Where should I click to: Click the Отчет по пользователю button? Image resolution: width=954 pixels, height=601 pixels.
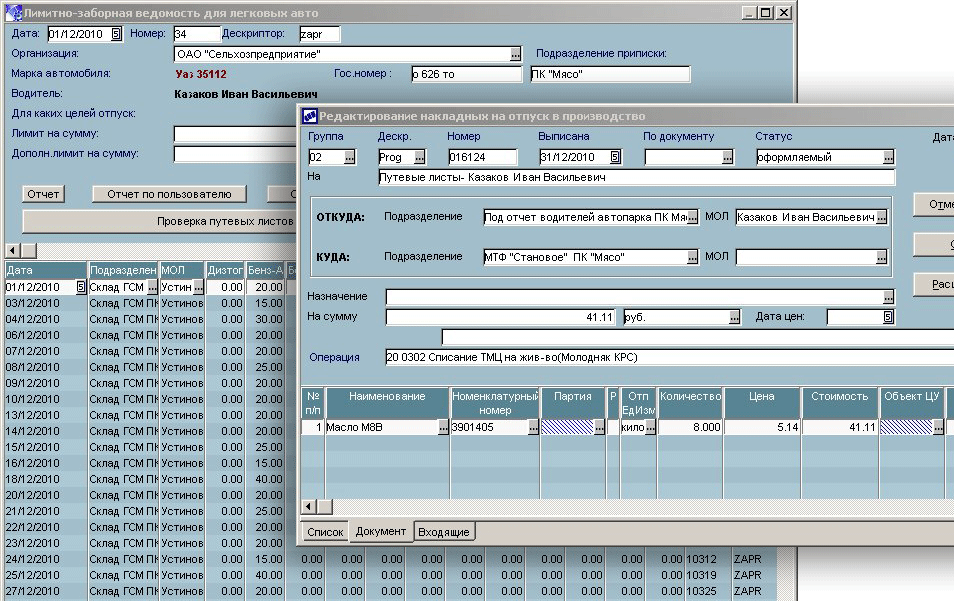pos(169,194)
